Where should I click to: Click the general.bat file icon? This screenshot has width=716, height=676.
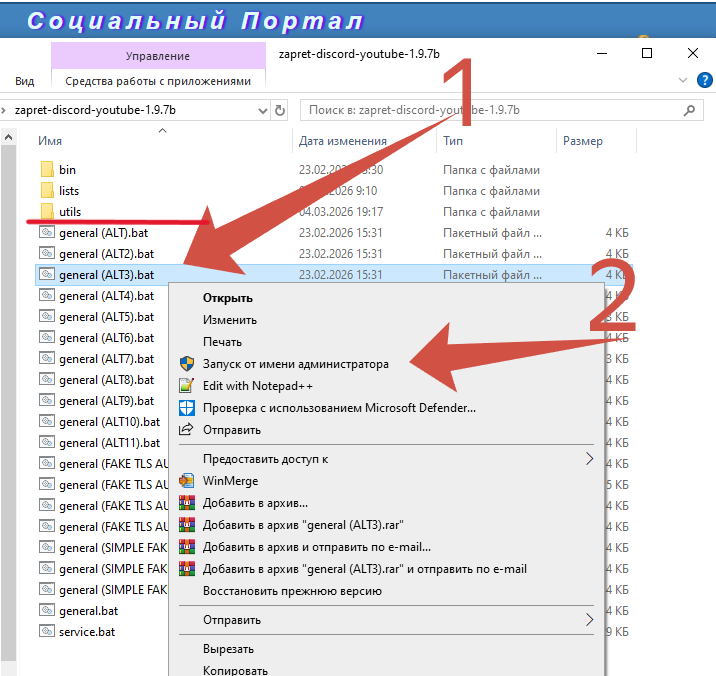[x=47, y=610]
